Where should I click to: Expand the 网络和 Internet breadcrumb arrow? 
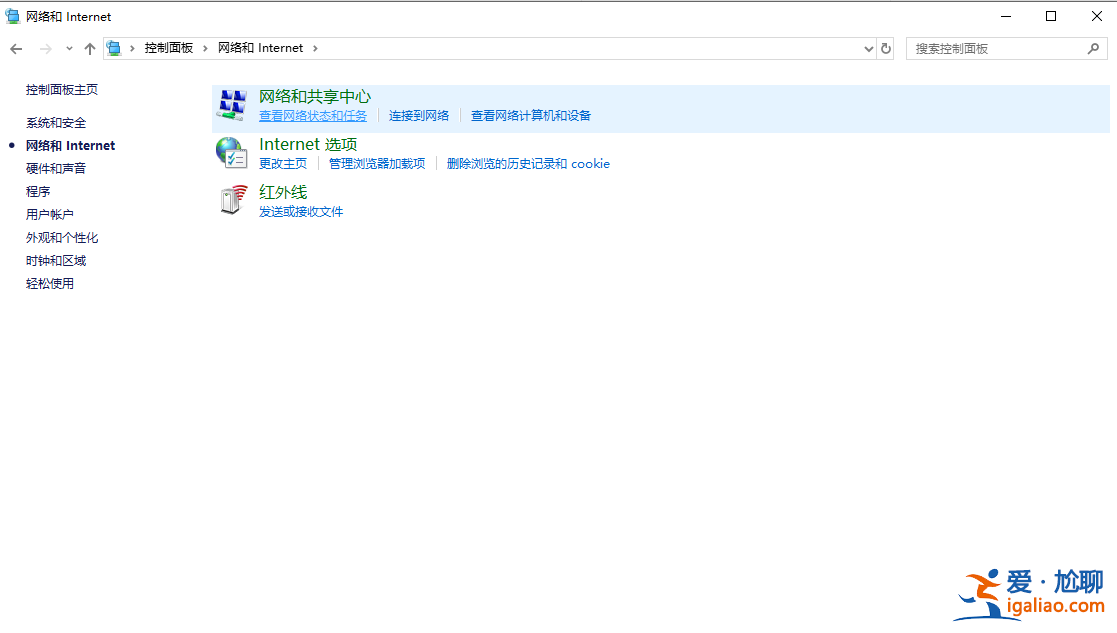click(x=314, y=47)
